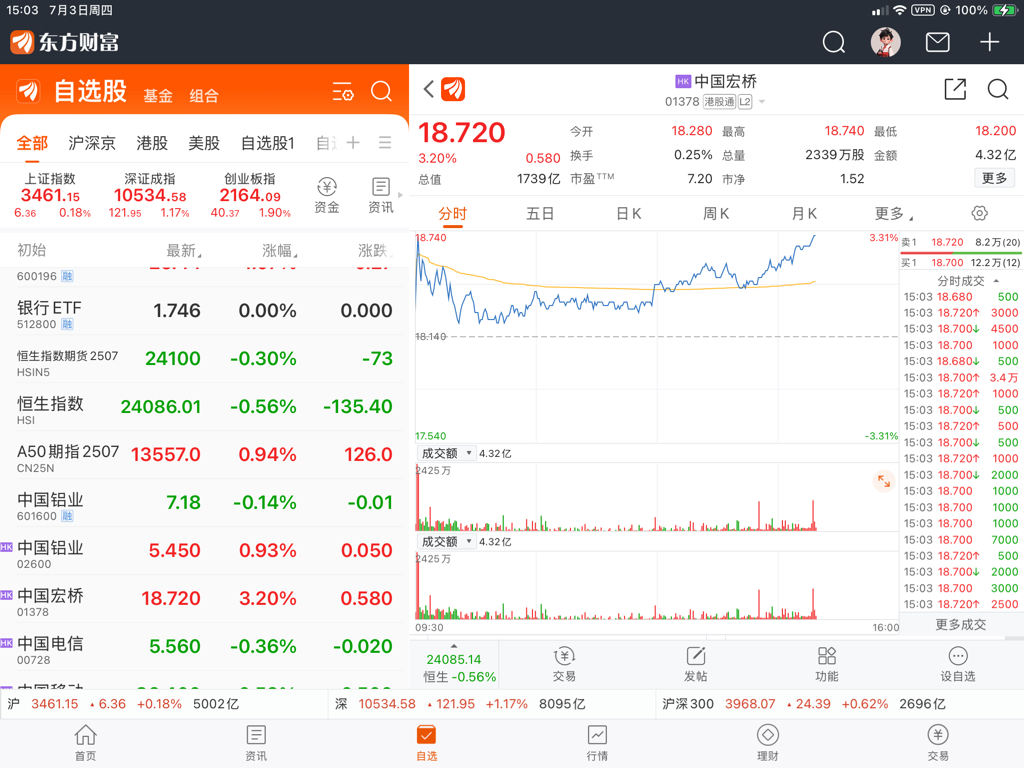Open the 更多 chart period dropdown

[894, 214]
